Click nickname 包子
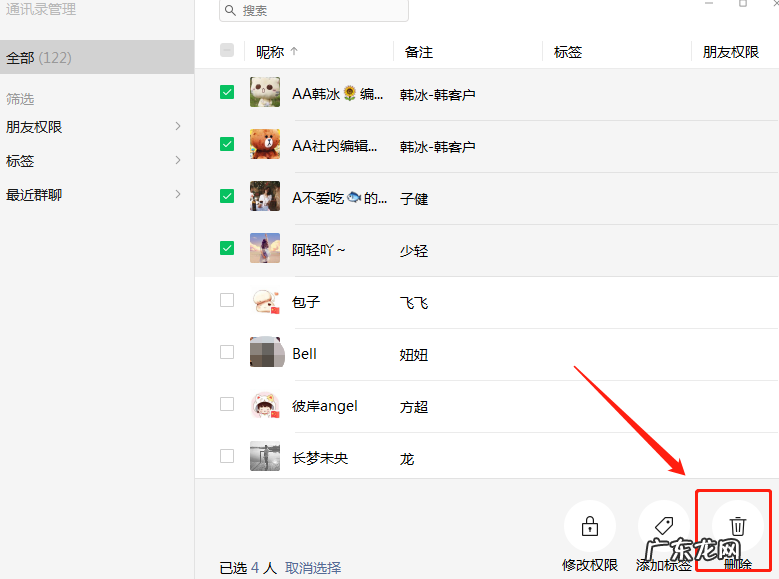Viewport: 779px width, 579px height. (306, 302)
